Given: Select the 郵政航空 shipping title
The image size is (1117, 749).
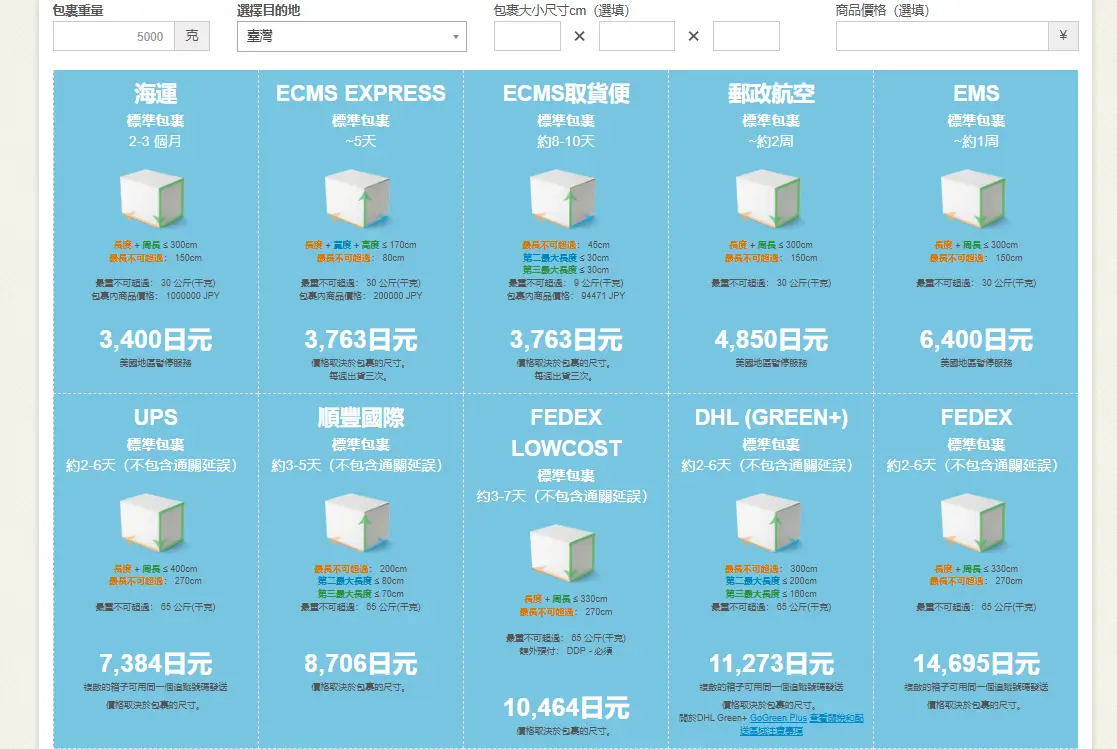Looking at the screenshot, I should (771, 93).
